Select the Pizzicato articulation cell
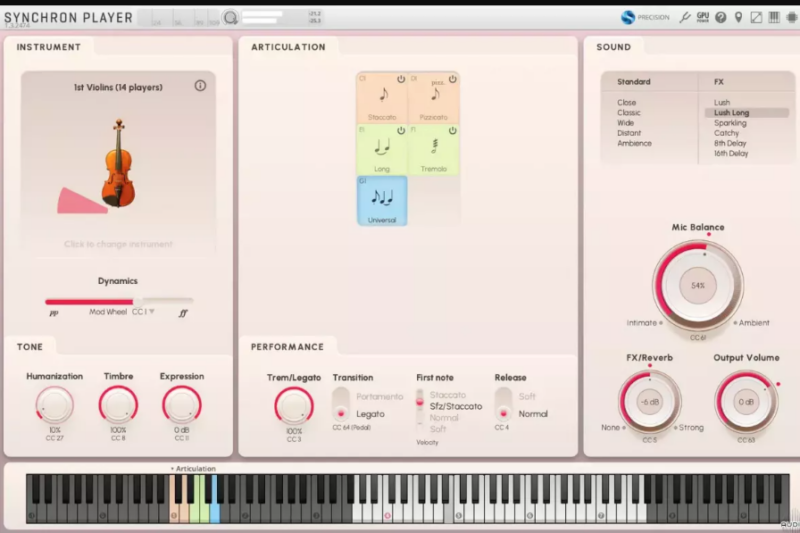Image resolution: width=800 pixels, height=533 pixels. [x=434, y=98]
